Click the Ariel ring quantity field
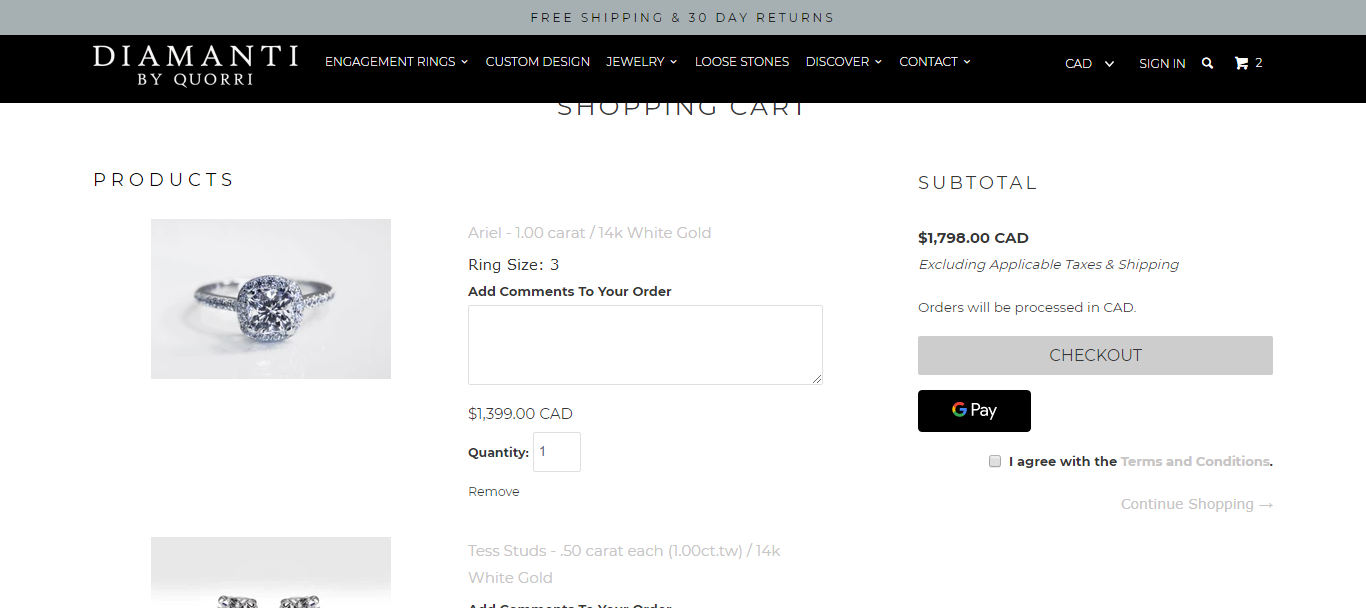 [x=556, y=452]
